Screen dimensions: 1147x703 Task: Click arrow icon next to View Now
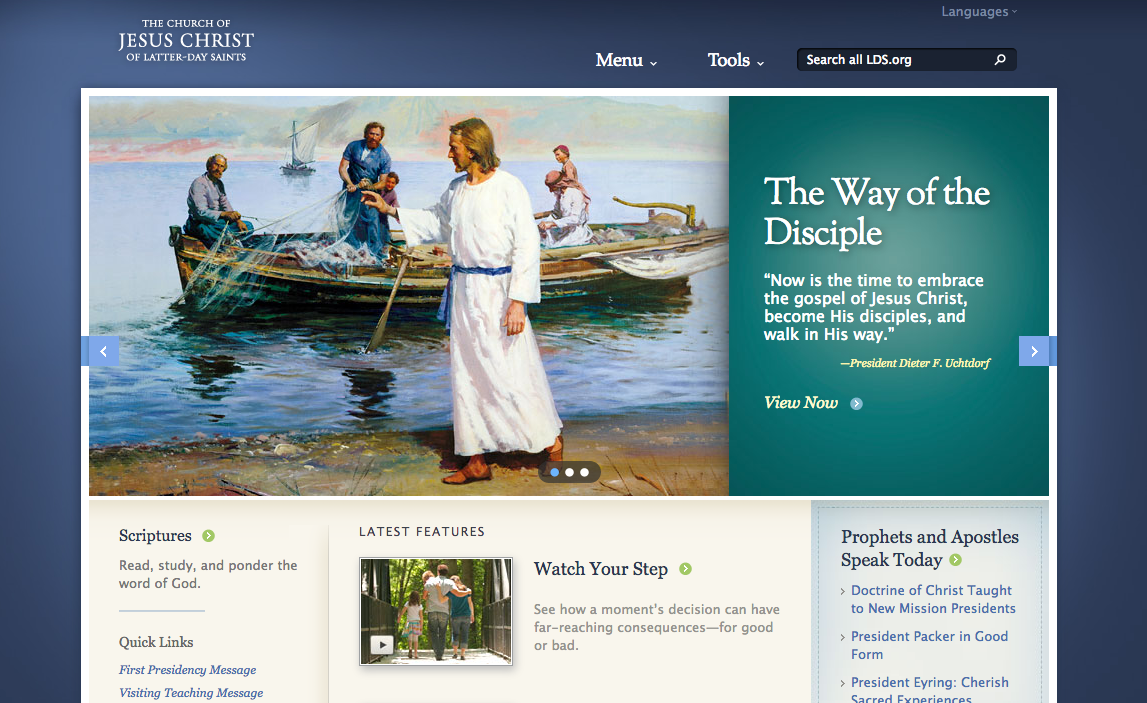coord(857,404)
